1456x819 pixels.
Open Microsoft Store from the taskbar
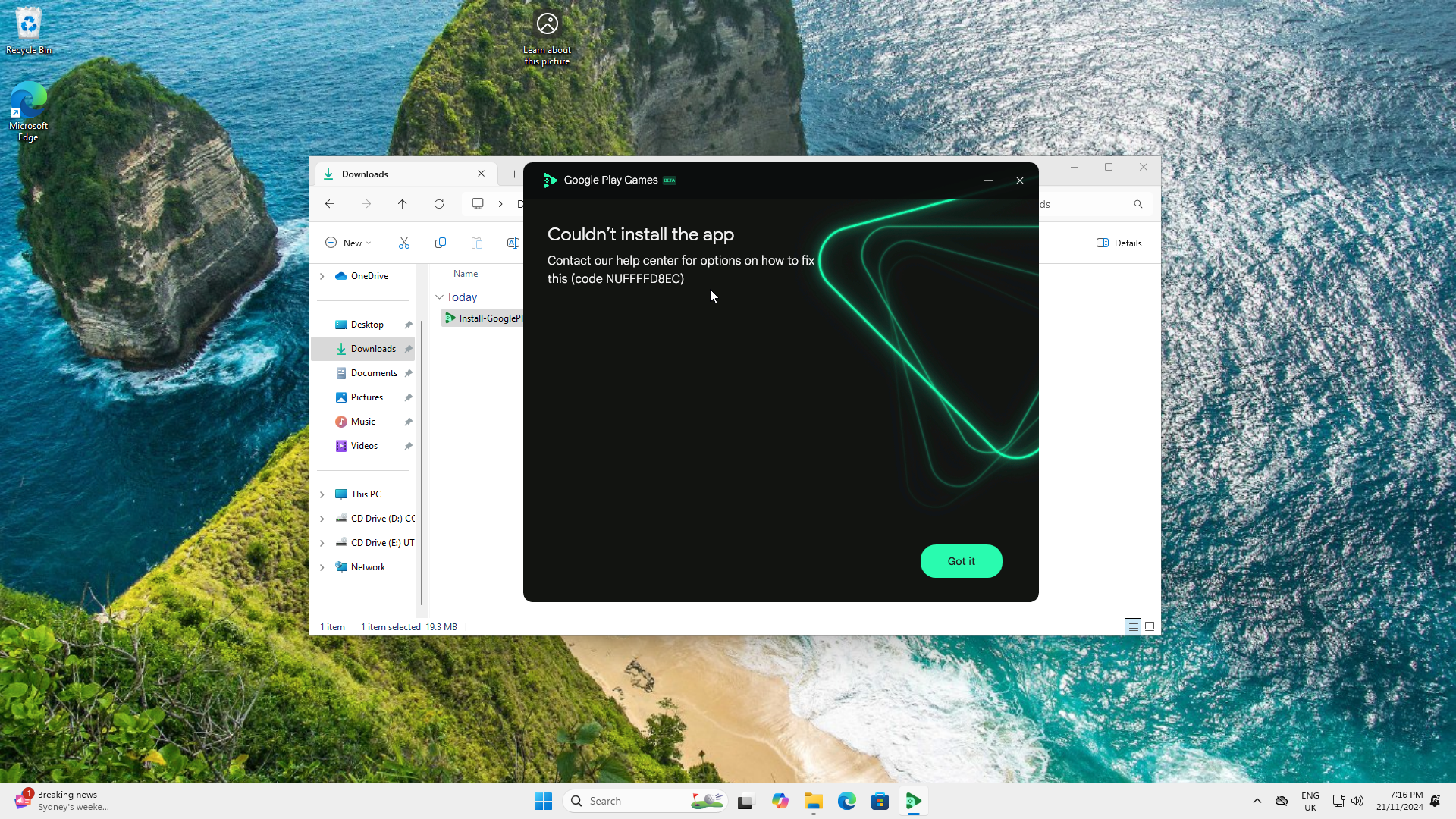(880, 801)
